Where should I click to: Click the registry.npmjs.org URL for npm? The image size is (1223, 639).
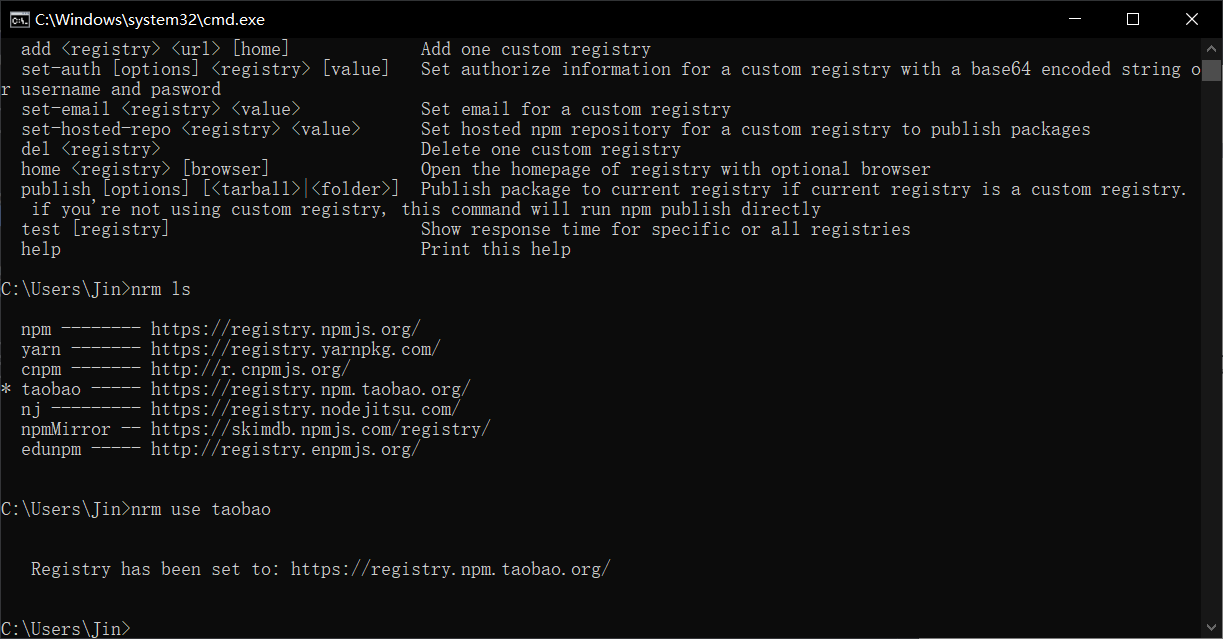coord(285,329)
